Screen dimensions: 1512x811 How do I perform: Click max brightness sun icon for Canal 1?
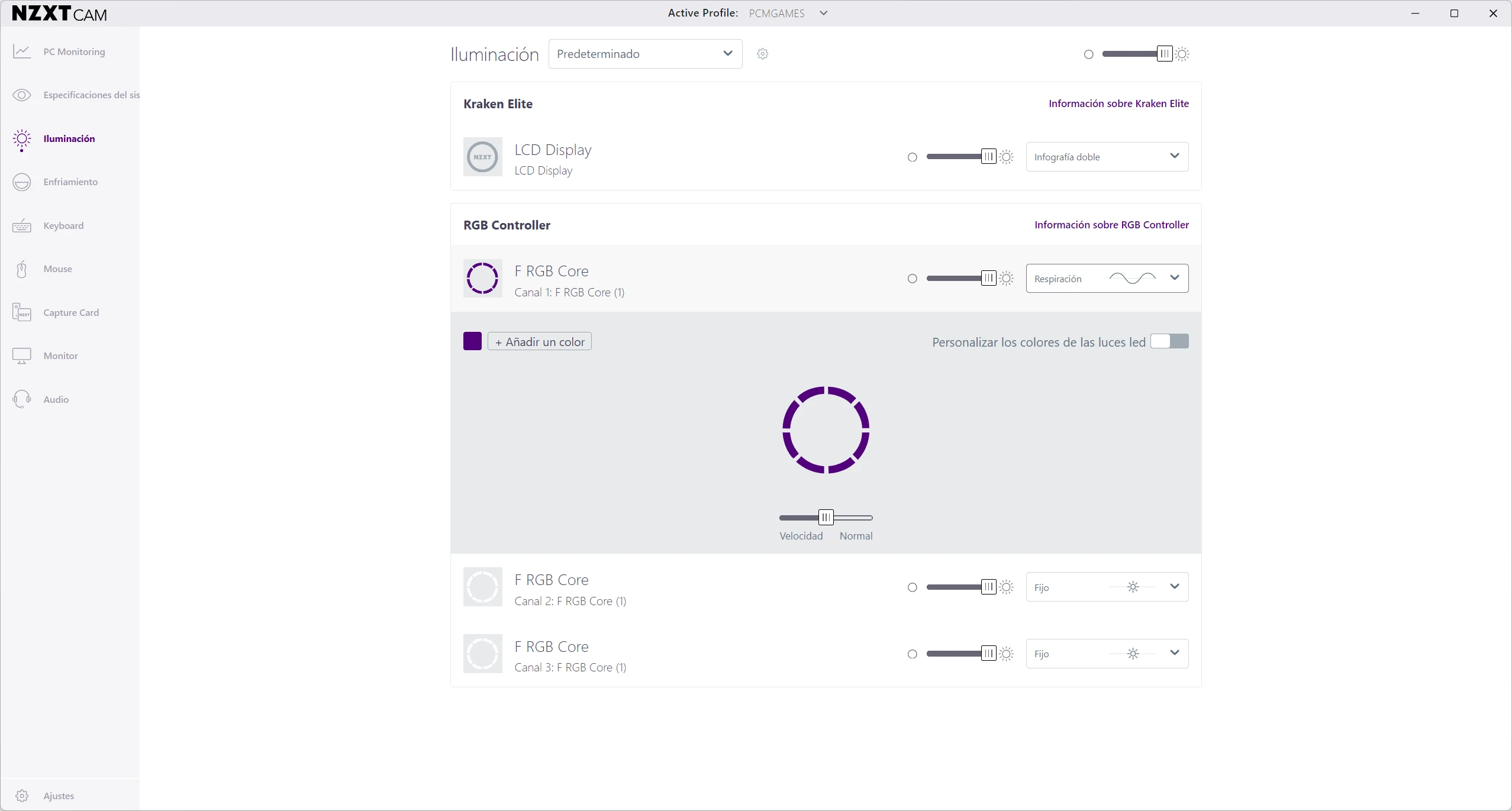pos(1006,278)
